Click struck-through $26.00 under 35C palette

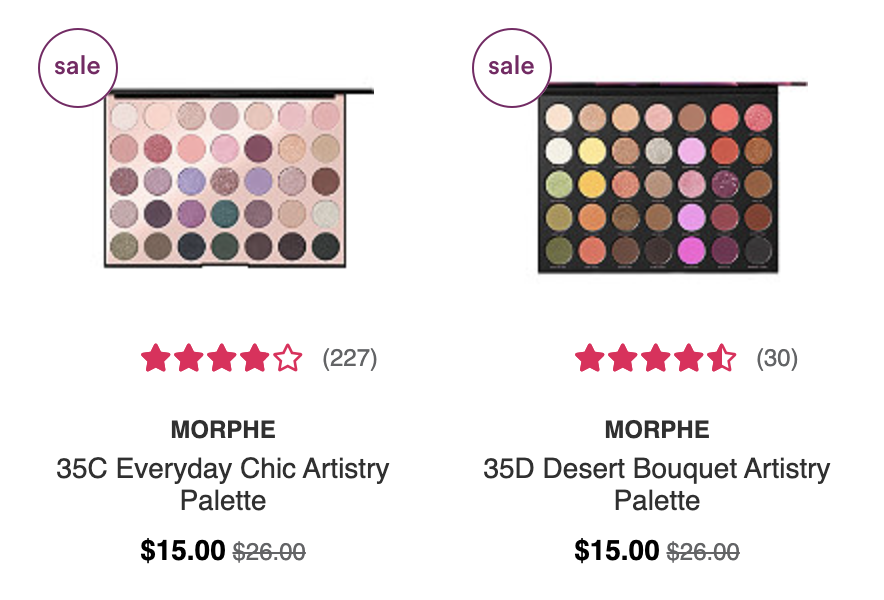(269, 552)
